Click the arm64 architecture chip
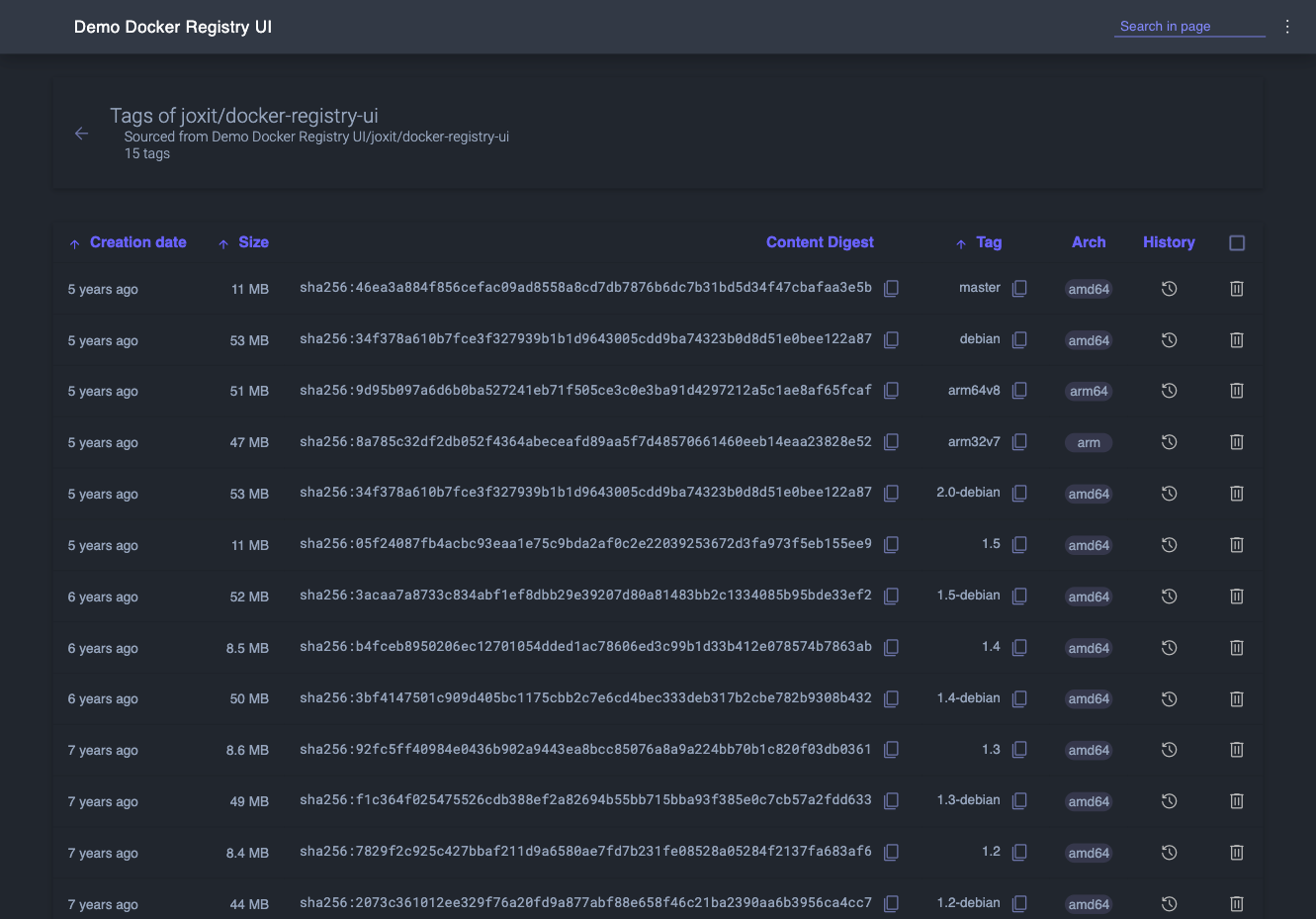The height and width of the screenshot is (919, 1316). (x=1089, y=392)
